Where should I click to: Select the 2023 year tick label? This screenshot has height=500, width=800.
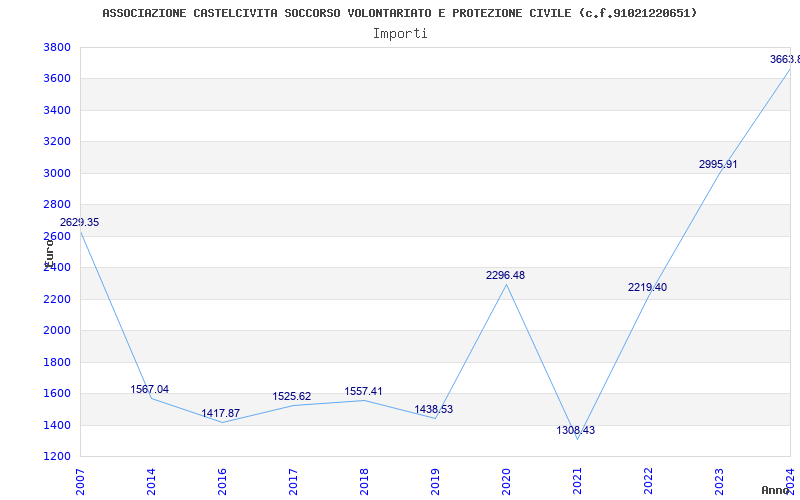pos(719,480)
